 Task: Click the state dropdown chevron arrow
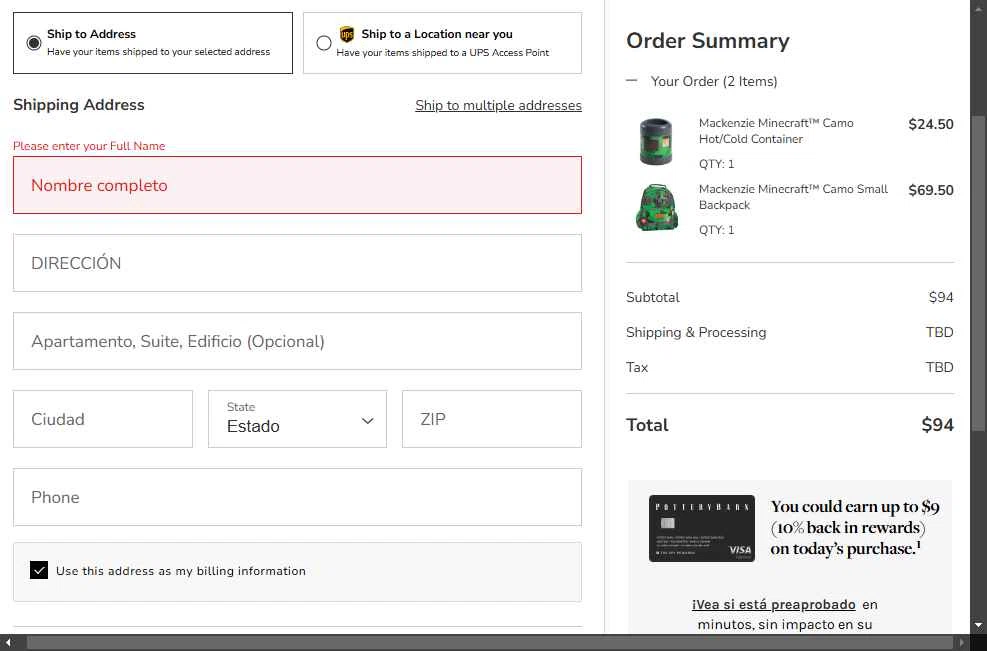pos(367,421)
